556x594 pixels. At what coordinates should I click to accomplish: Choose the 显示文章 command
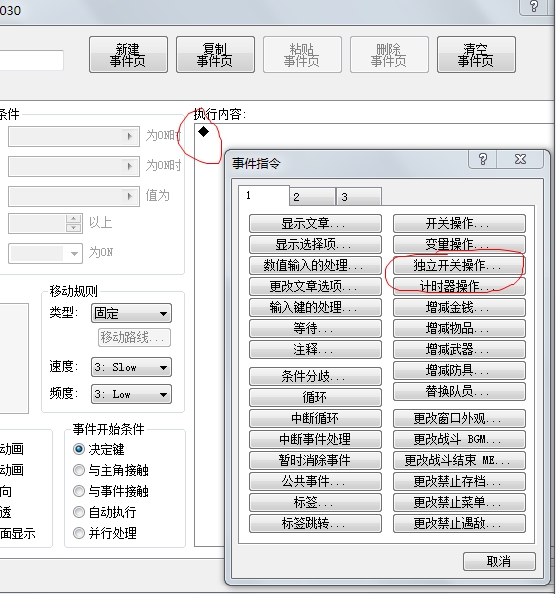(315, 223)
